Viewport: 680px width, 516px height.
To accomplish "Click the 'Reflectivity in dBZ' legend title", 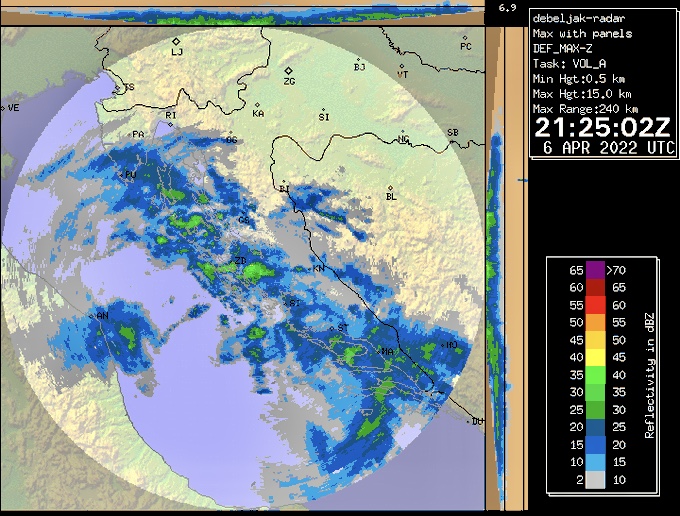I will coord(649,375).
